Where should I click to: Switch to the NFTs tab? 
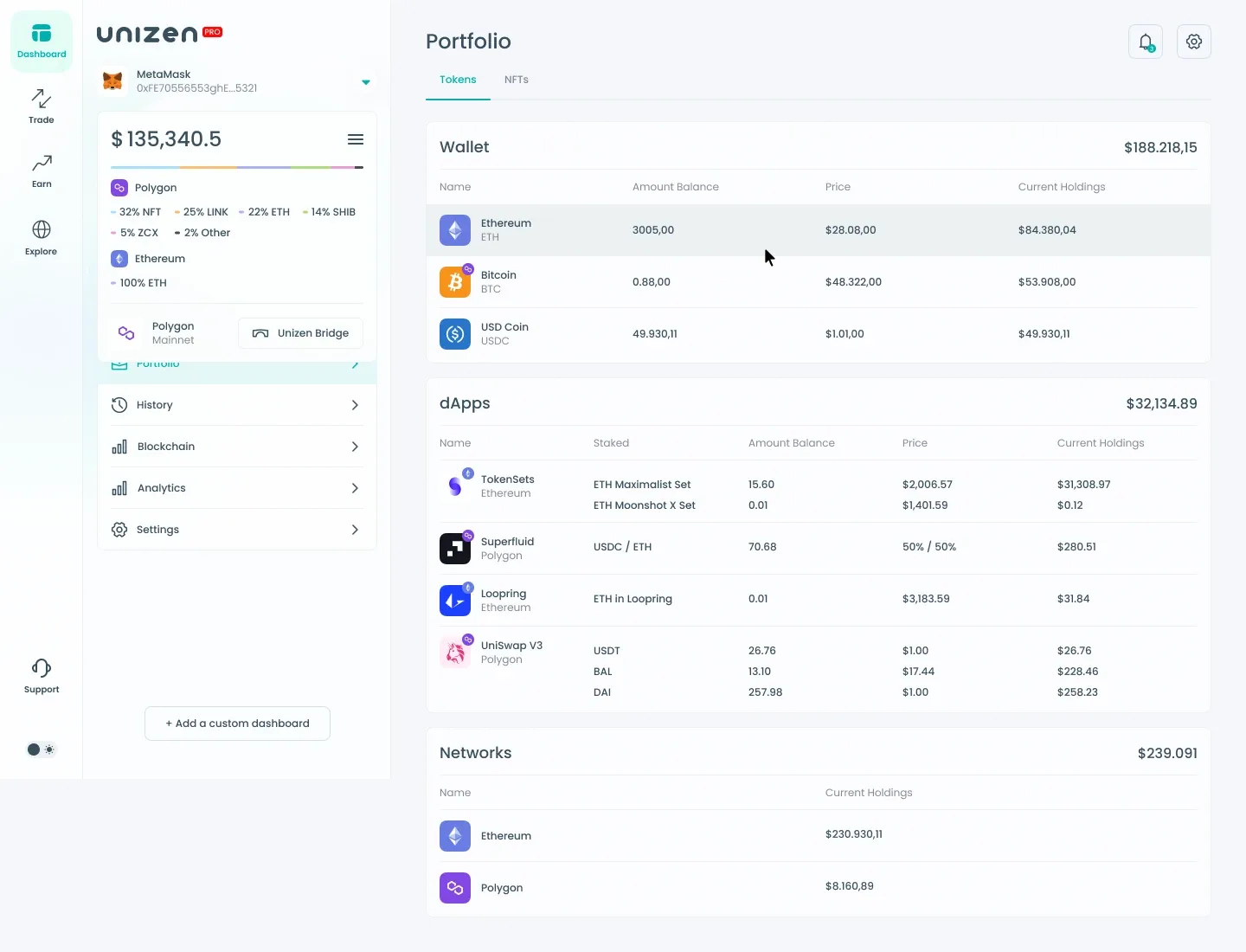(x=517, y=80)
